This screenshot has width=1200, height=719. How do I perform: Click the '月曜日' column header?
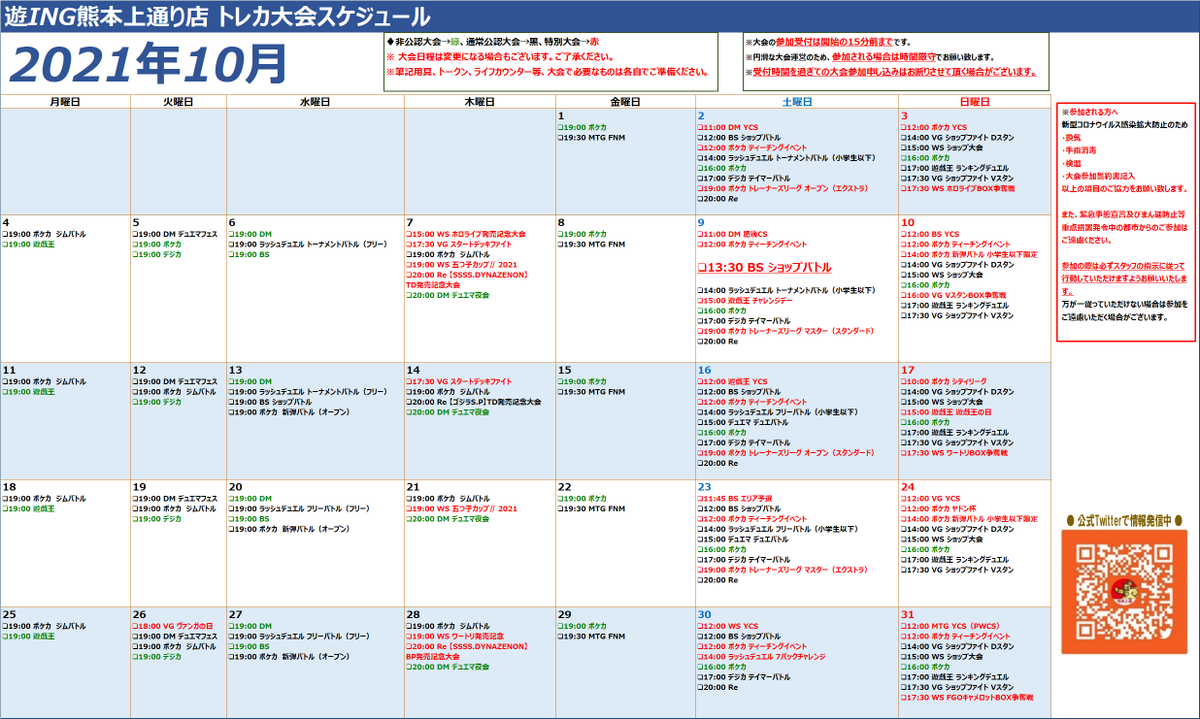(x=66, y=102)
